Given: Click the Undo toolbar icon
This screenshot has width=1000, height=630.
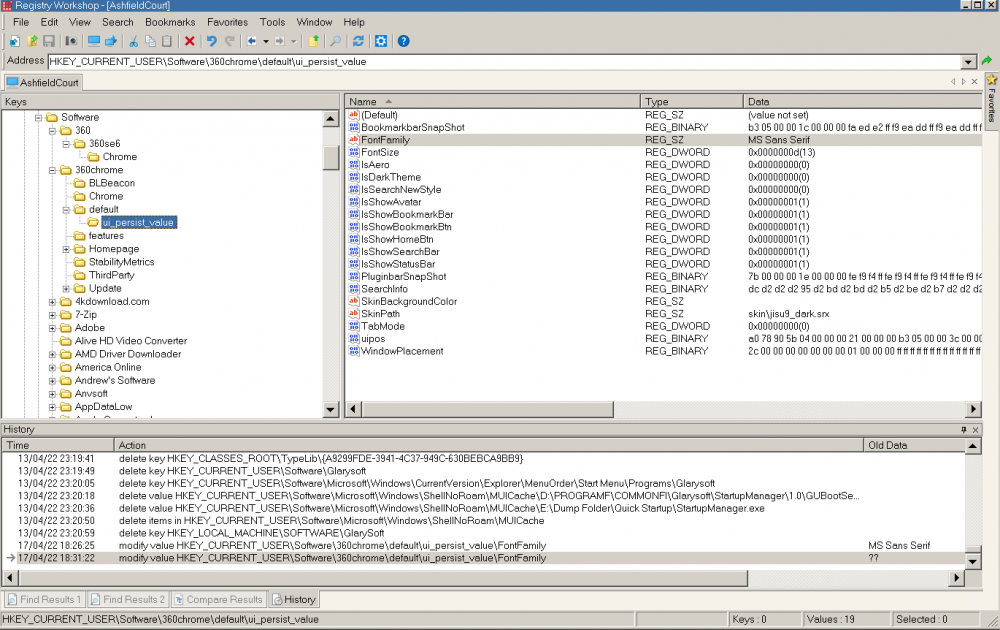Looking at the screenshot, I should coord(211,41).
